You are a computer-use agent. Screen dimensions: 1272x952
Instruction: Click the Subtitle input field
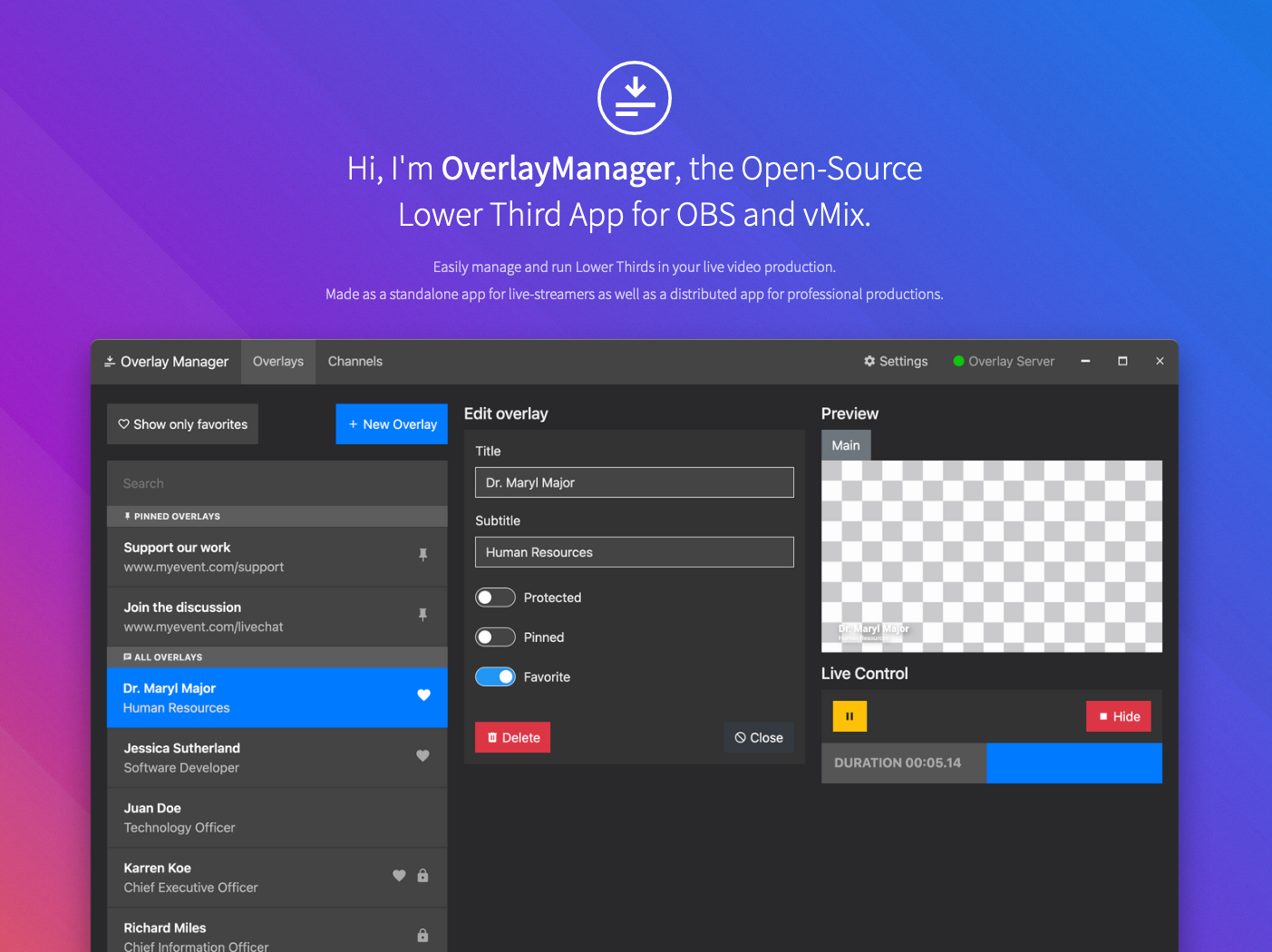click(x=635, y=552)
